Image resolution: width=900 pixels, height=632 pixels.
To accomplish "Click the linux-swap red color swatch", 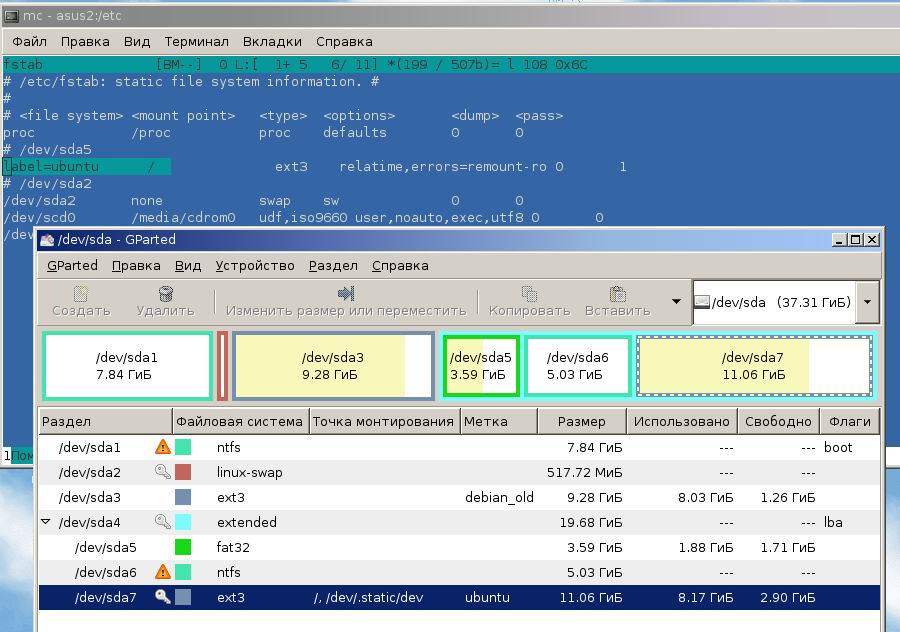I will coord(183,472).
